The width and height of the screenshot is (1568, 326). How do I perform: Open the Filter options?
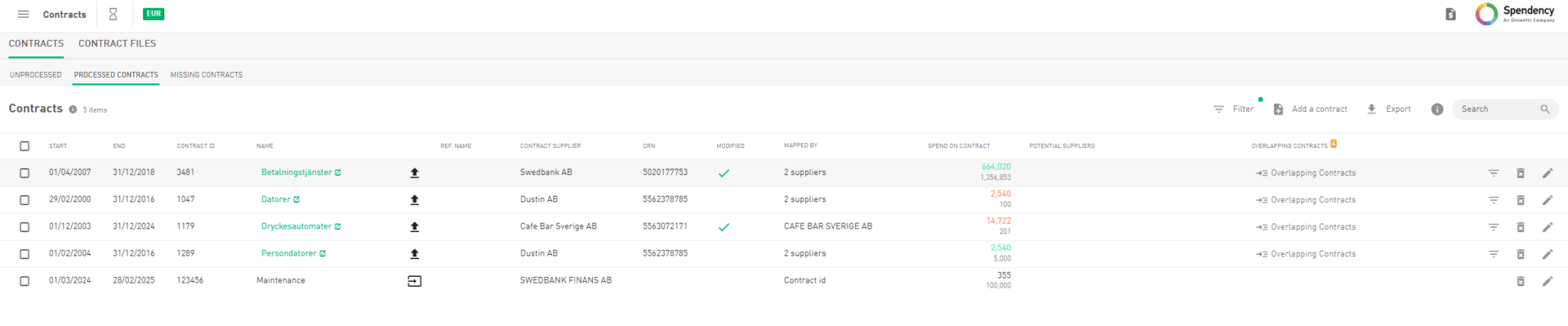pos(1234,109)
